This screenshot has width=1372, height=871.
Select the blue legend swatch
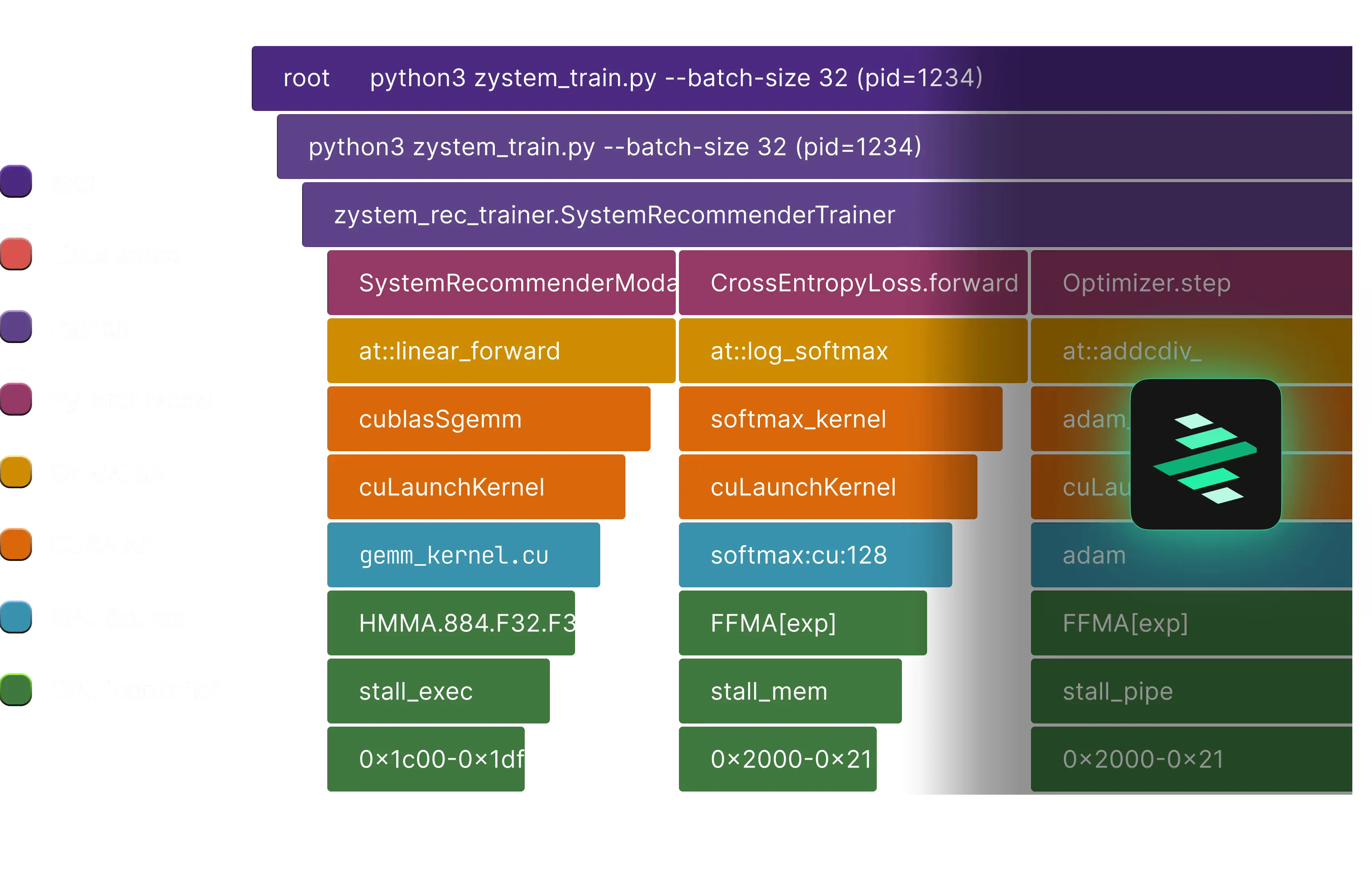click(x=16, y=617)
